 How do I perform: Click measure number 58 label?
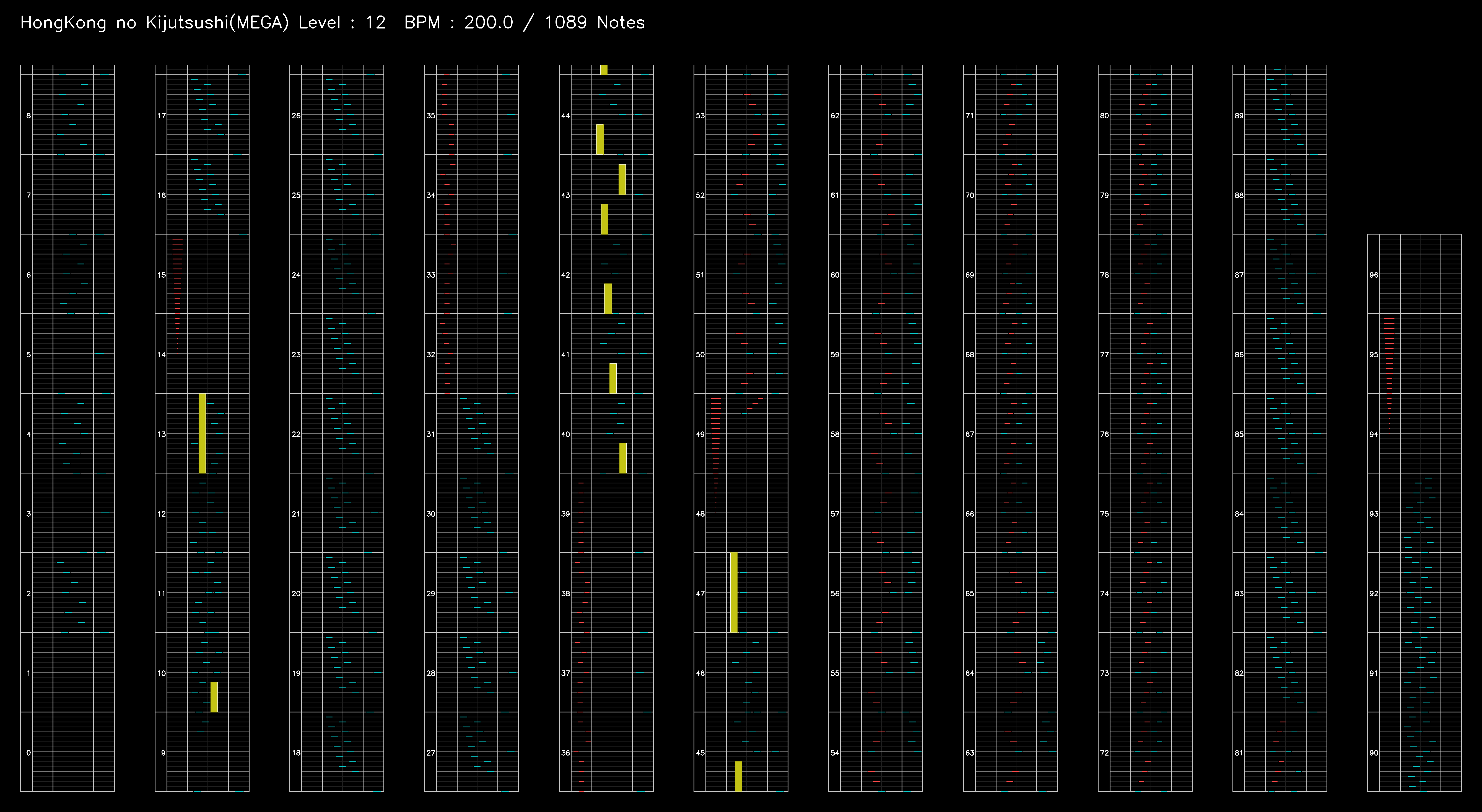(x=834, y=434)
